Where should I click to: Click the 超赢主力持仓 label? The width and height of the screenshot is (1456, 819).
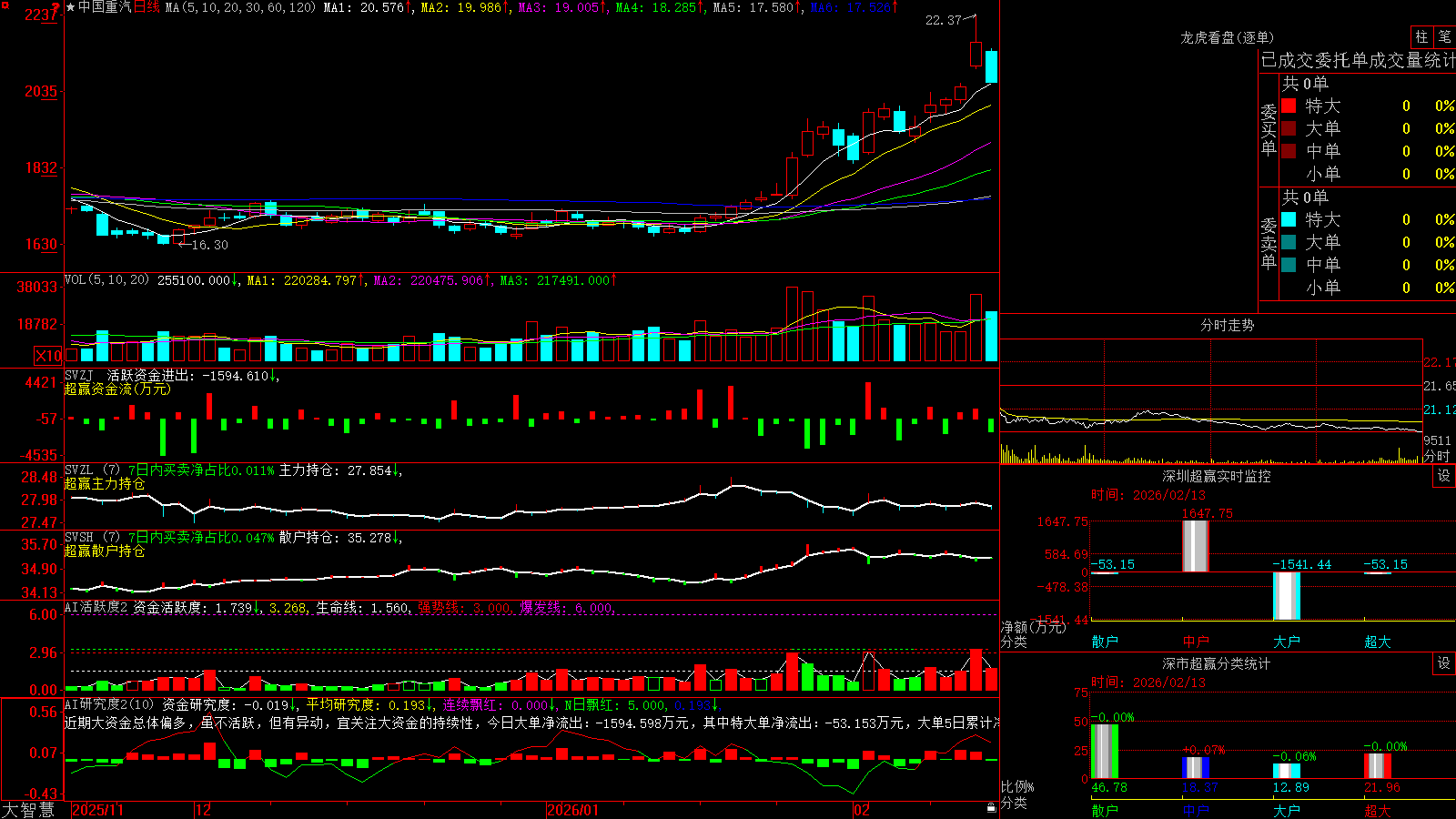[x=105, y=483]
